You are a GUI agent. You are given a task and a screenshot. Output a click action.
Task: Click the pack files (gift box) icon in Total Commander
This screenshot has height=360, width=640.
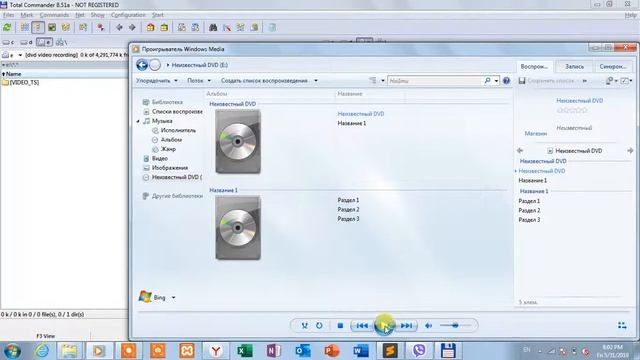151,27
